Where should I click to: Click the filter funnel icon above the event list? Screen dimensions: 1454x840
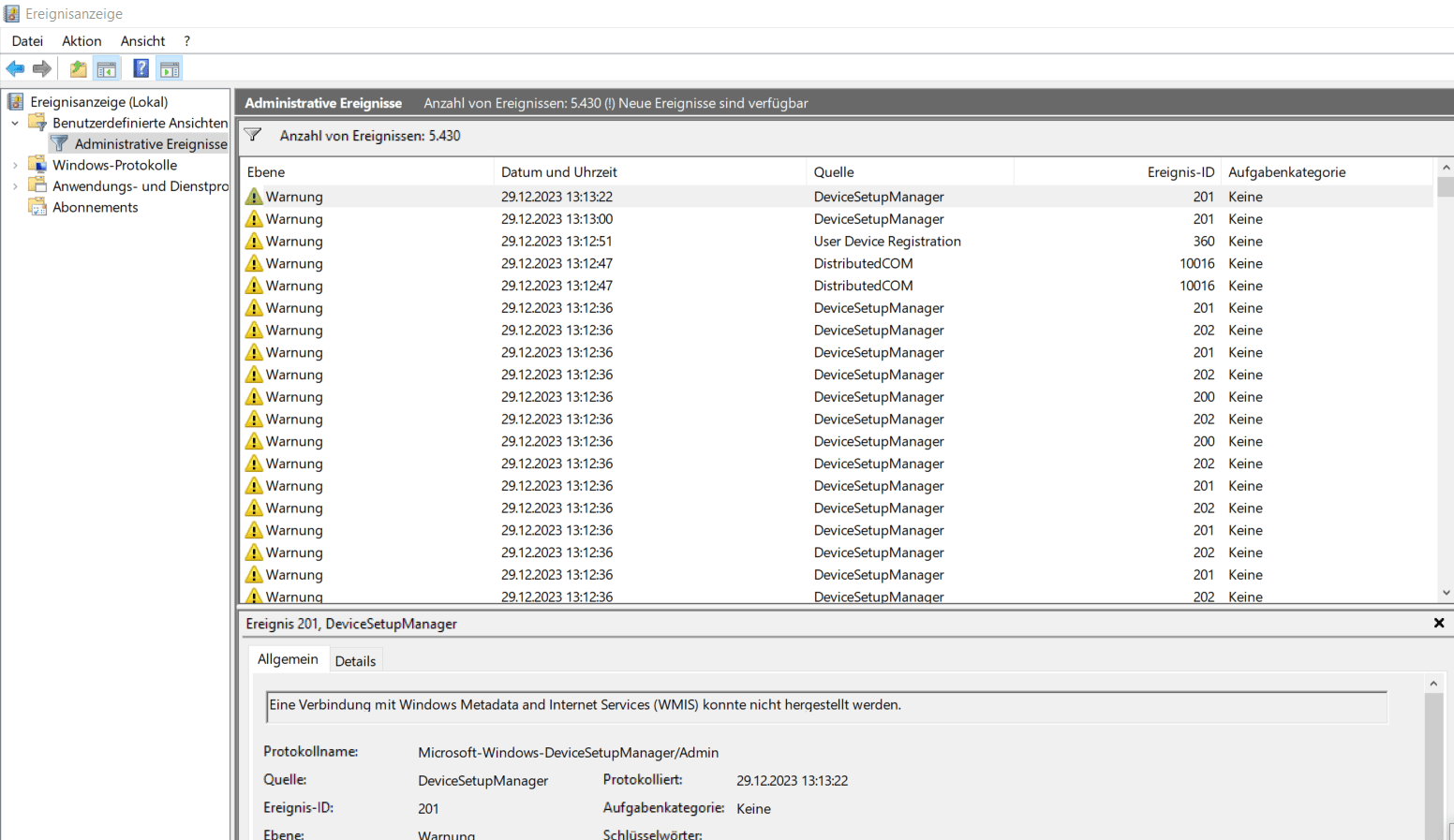(x=253, y=135)
